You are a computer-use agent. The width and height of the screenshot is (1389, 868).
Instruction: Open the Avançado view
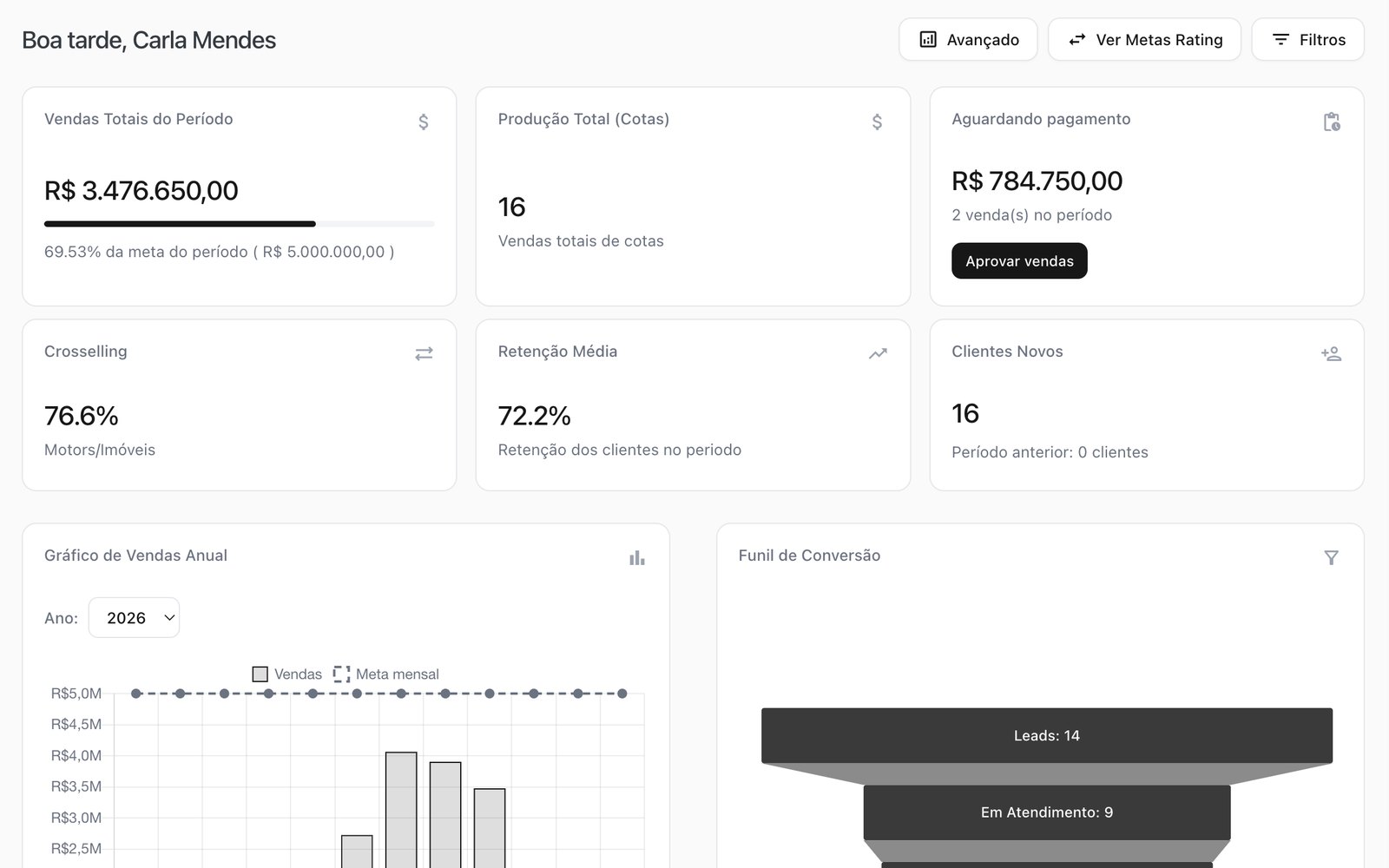tap(968, 40)
